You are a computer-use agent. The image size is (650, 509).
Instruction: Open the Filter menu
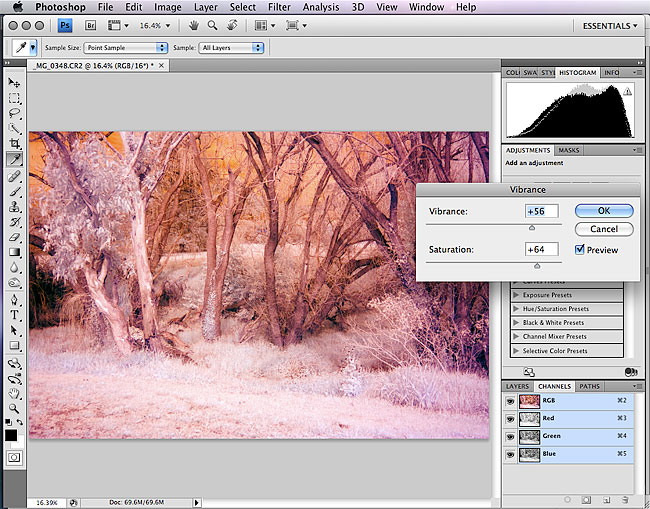pos(277,7)
